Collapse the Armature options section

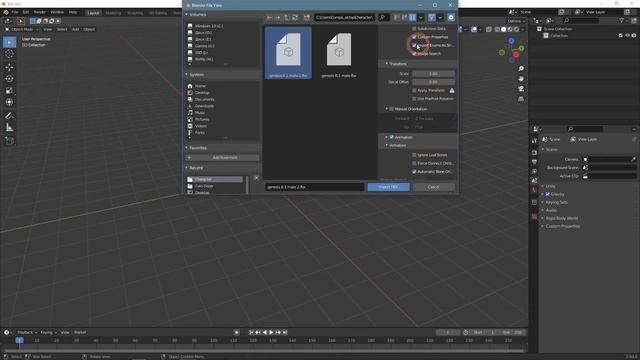pyautogui.click(x=387, y=146)
